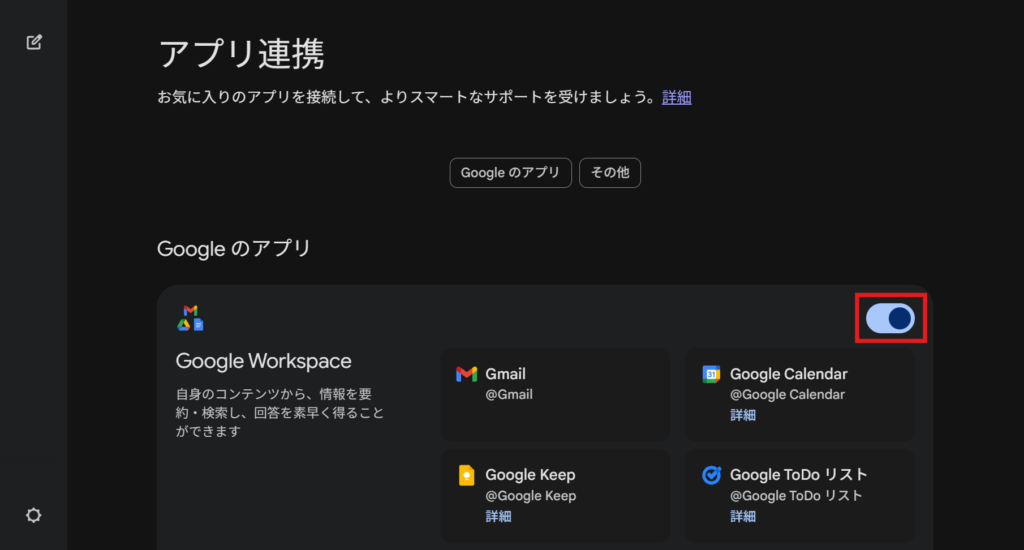The height and width of the screenshot is (550, 1024).
Task: Toggle off the Google Workspace switch
Action: tap(890, 318)
